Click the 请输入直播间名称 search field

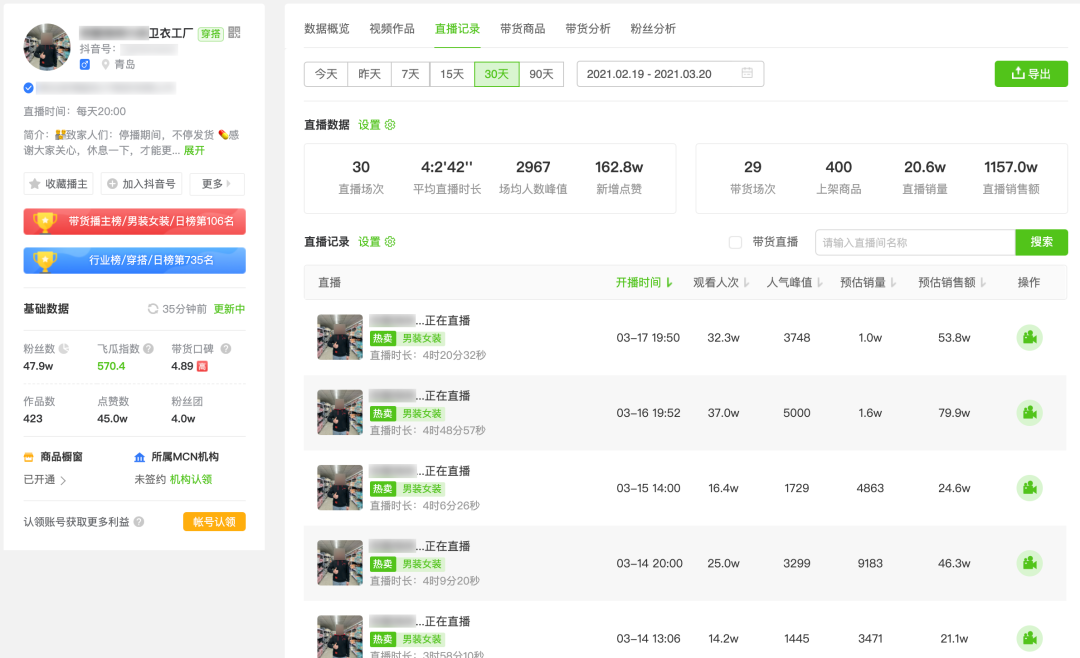pos(915,242)
